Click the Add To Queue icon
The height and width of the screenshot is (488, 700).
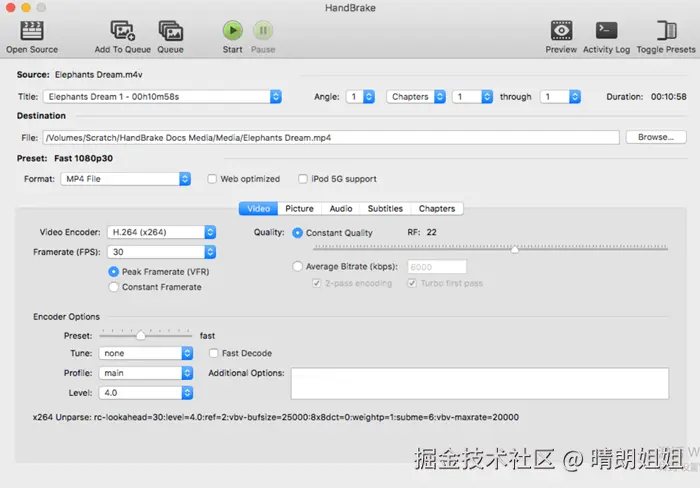(x=122, y=31)
